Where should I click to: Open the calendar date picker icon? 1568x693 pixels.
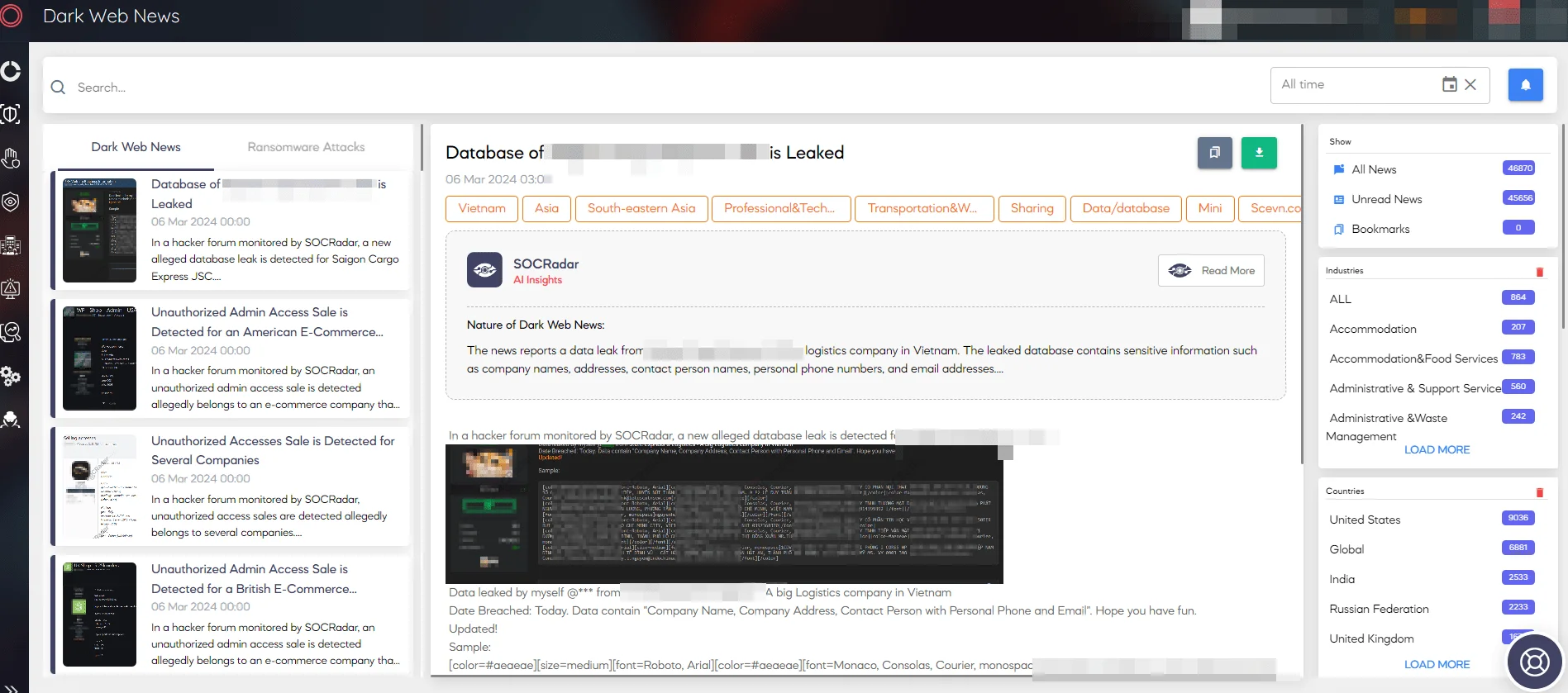1449,84
